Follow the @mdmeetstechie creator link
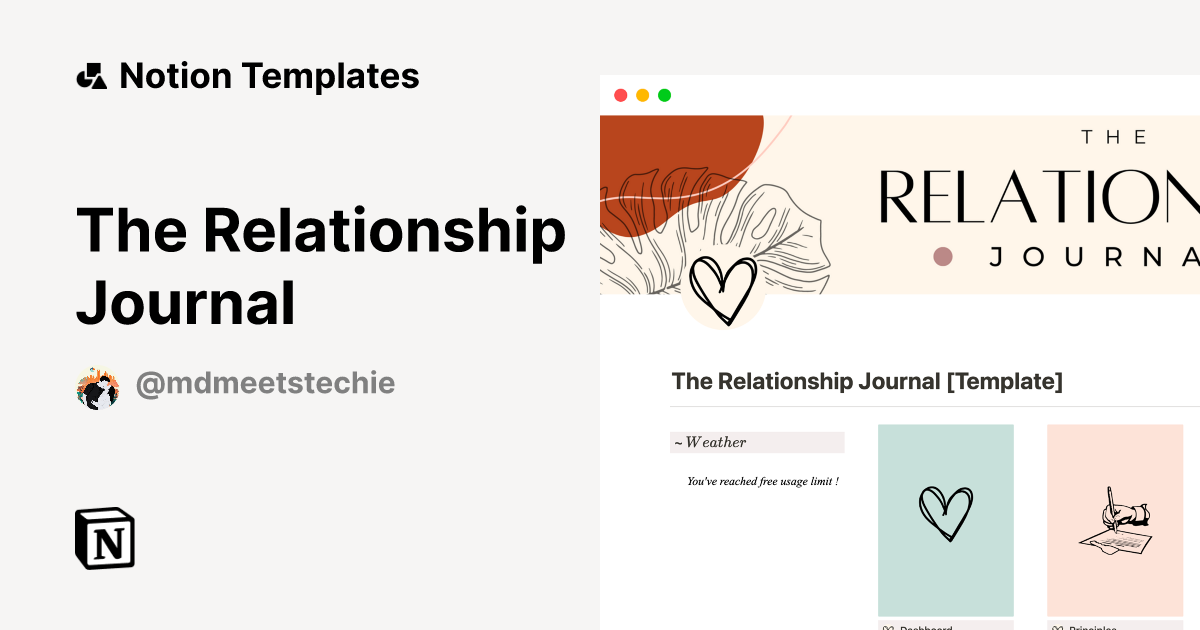 [x=265, y=383]
